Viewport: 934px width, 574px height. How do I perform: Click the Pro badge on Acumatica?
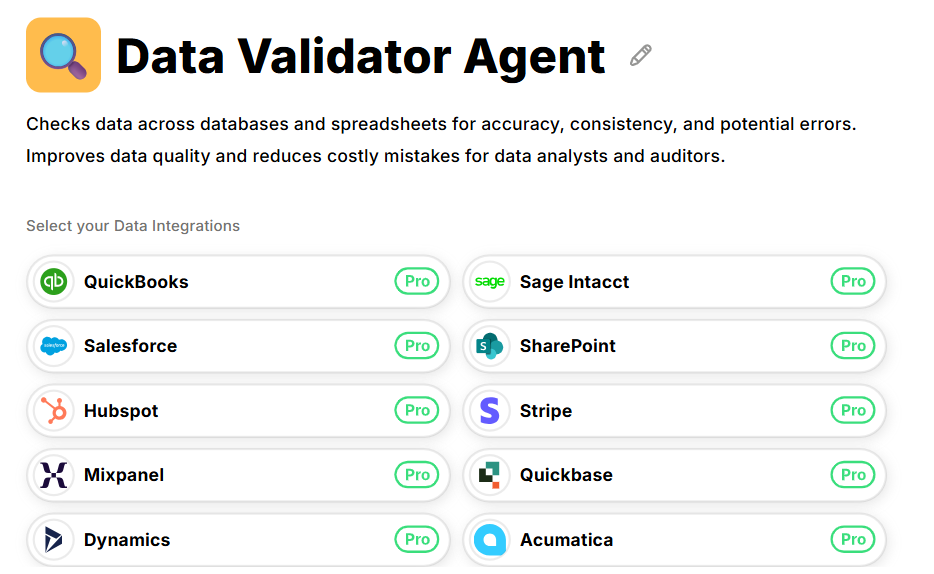click(853, 539)
